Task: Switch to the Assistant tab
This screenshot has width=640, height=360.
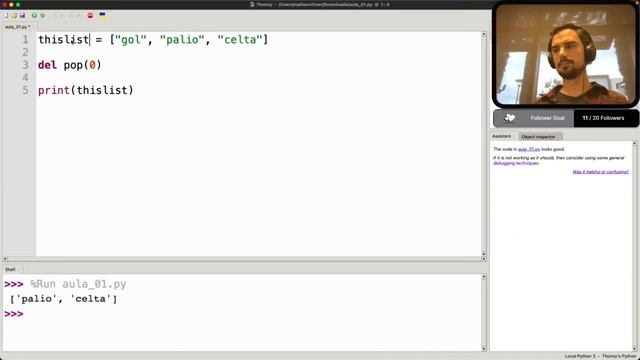Action: [502, 136]
